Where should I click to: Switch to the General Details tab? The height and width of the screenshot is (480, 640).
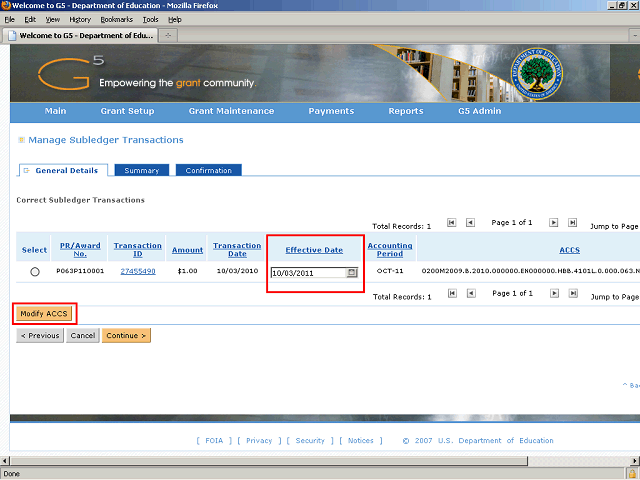pos(63,170)
